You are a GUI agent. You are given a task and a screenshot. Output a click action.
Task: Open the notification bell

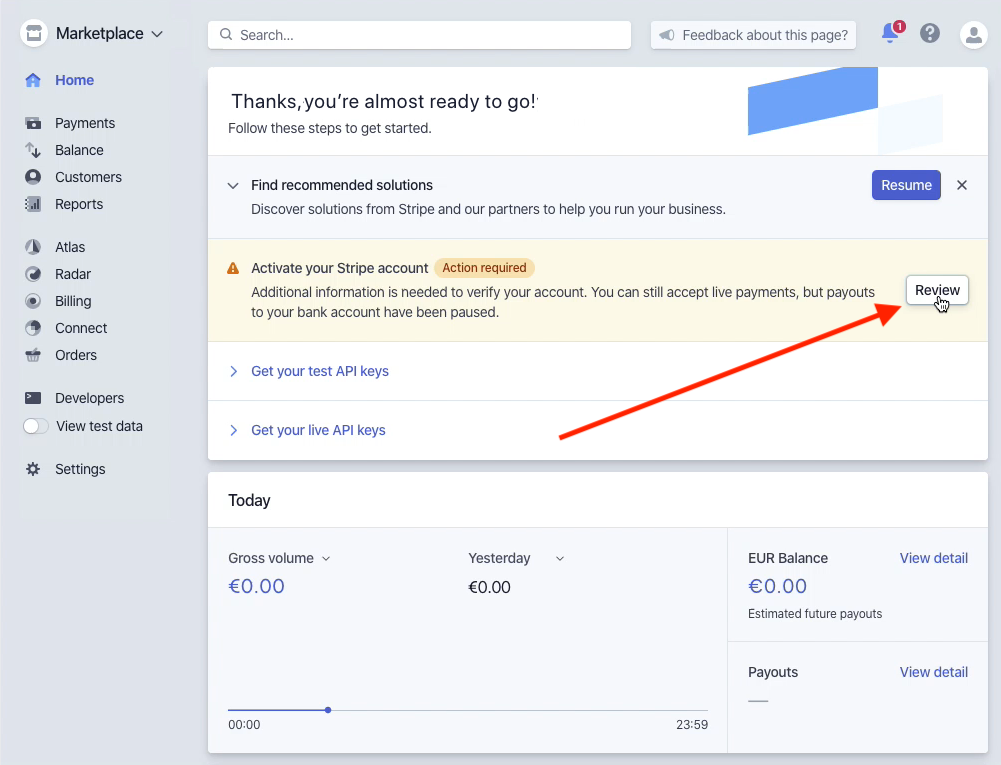coord(888,33)
